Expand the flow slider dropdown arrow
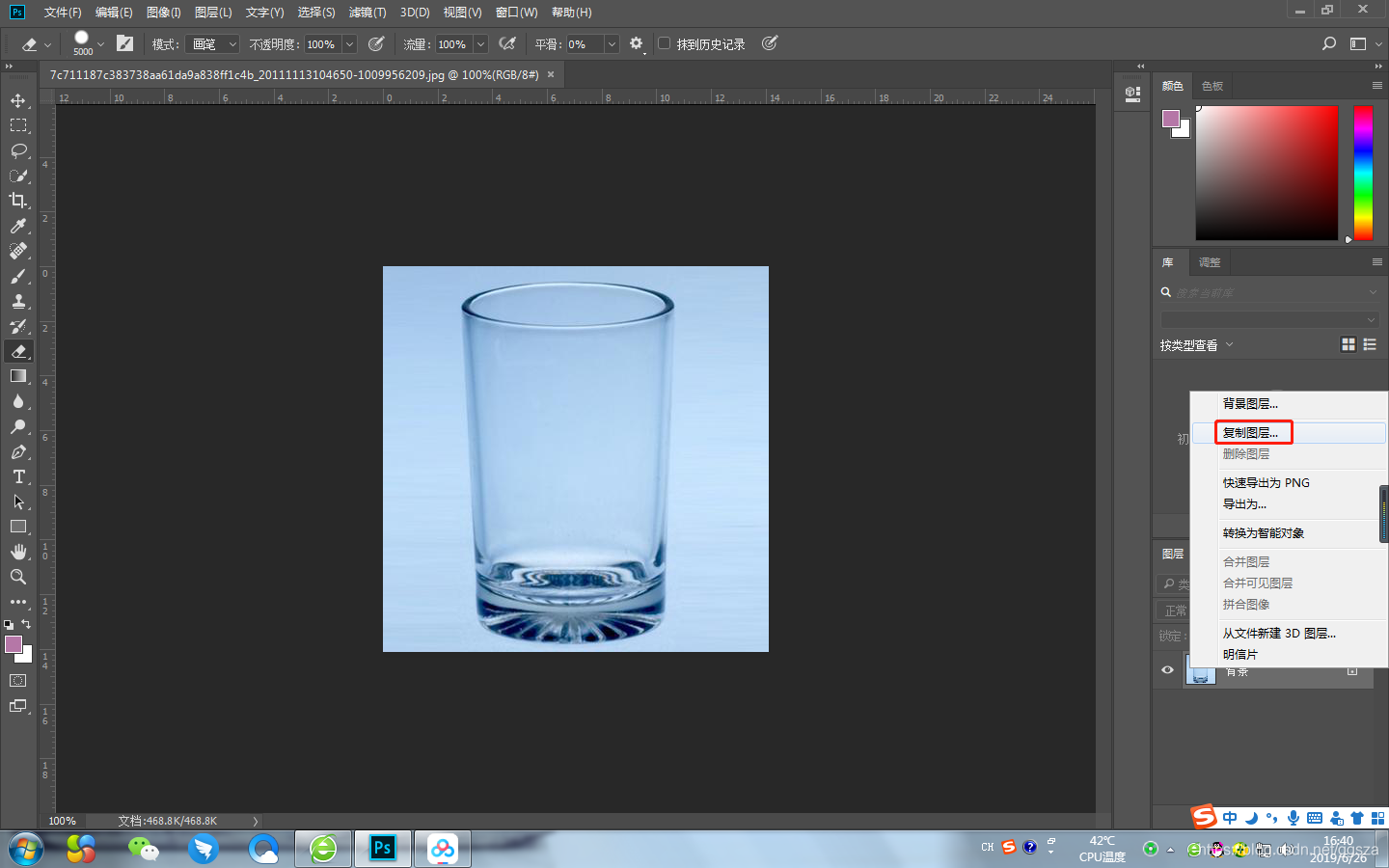The image size is (1389, 868). [480, 44]
